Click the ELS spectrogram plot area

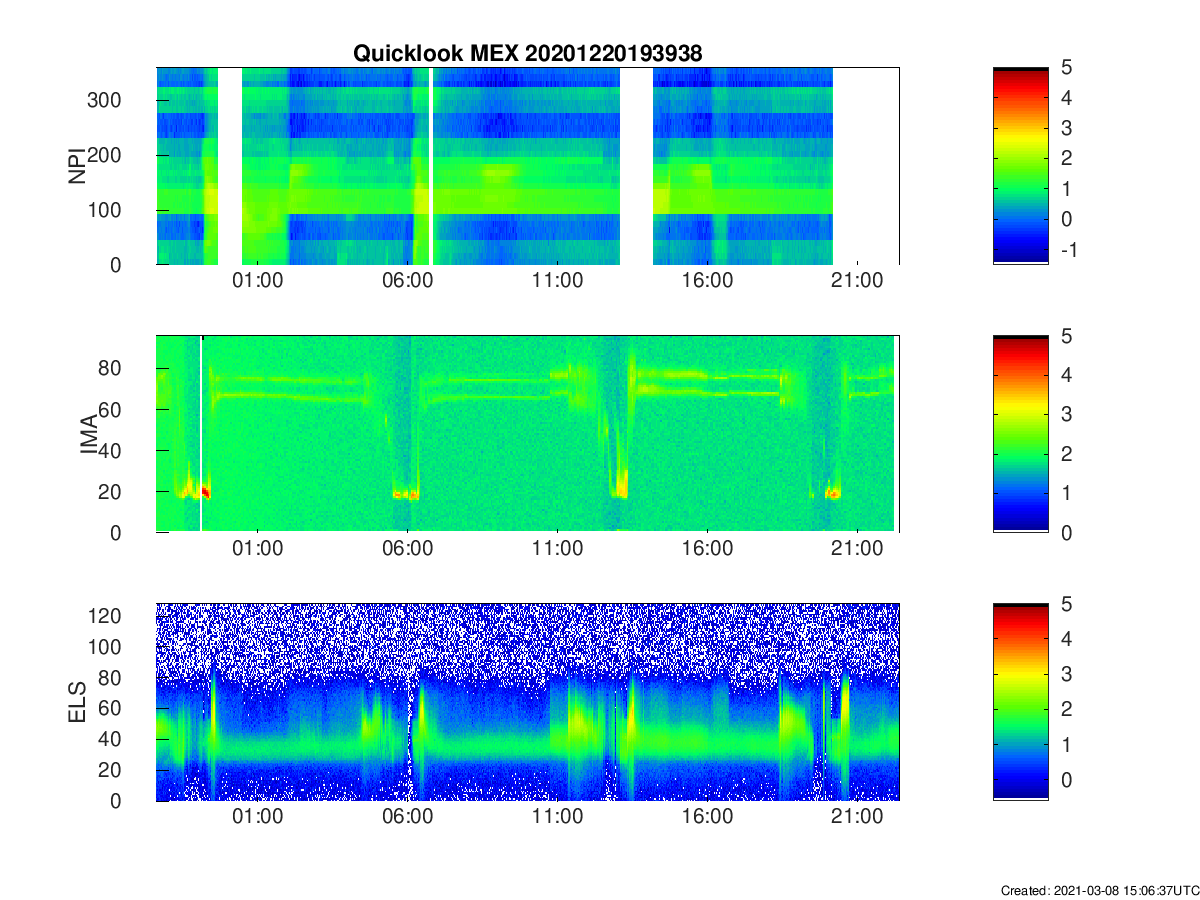point(527,702)
